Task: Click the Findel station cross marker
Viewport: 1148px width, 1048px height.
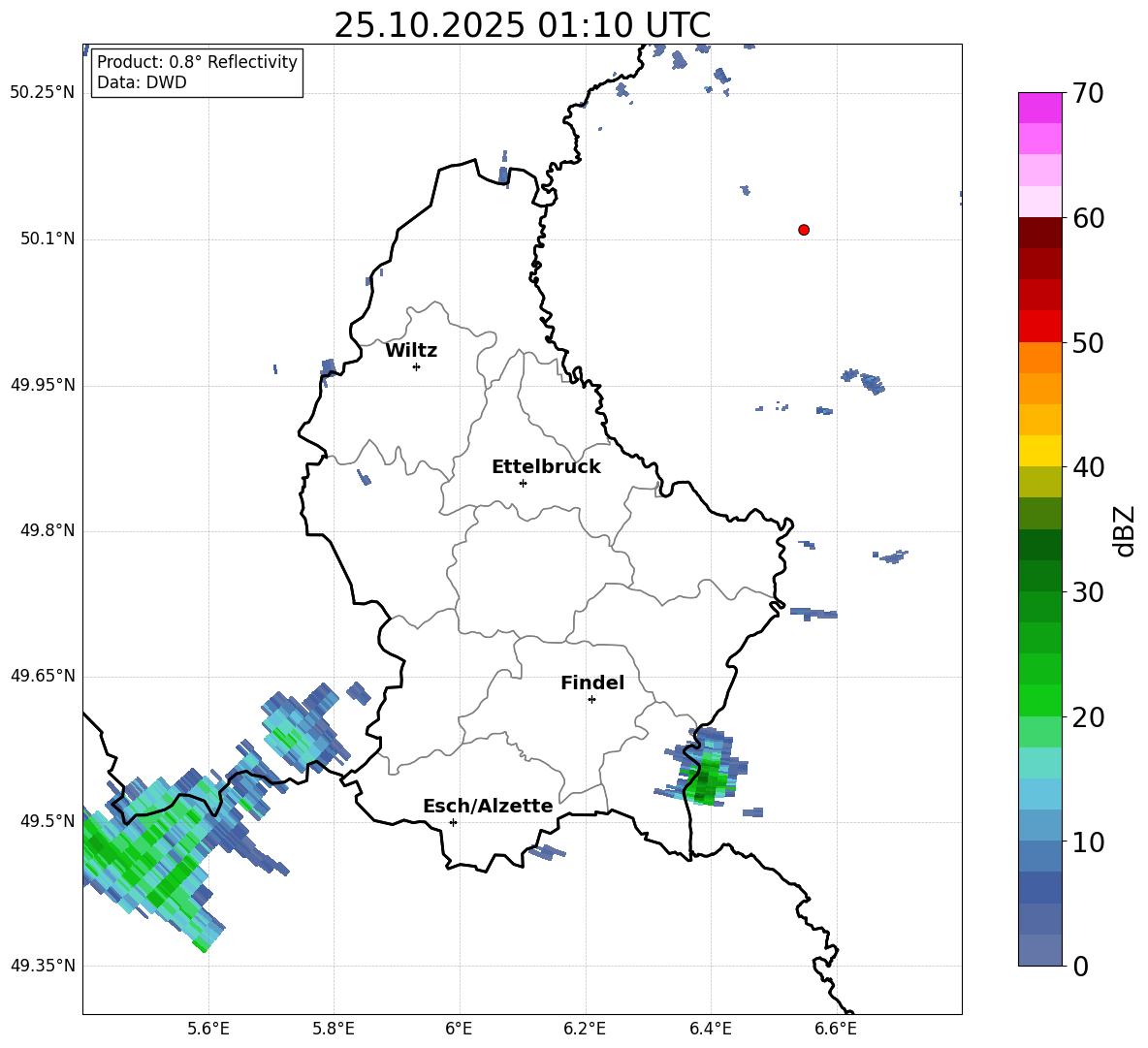Action: [591, 700]
